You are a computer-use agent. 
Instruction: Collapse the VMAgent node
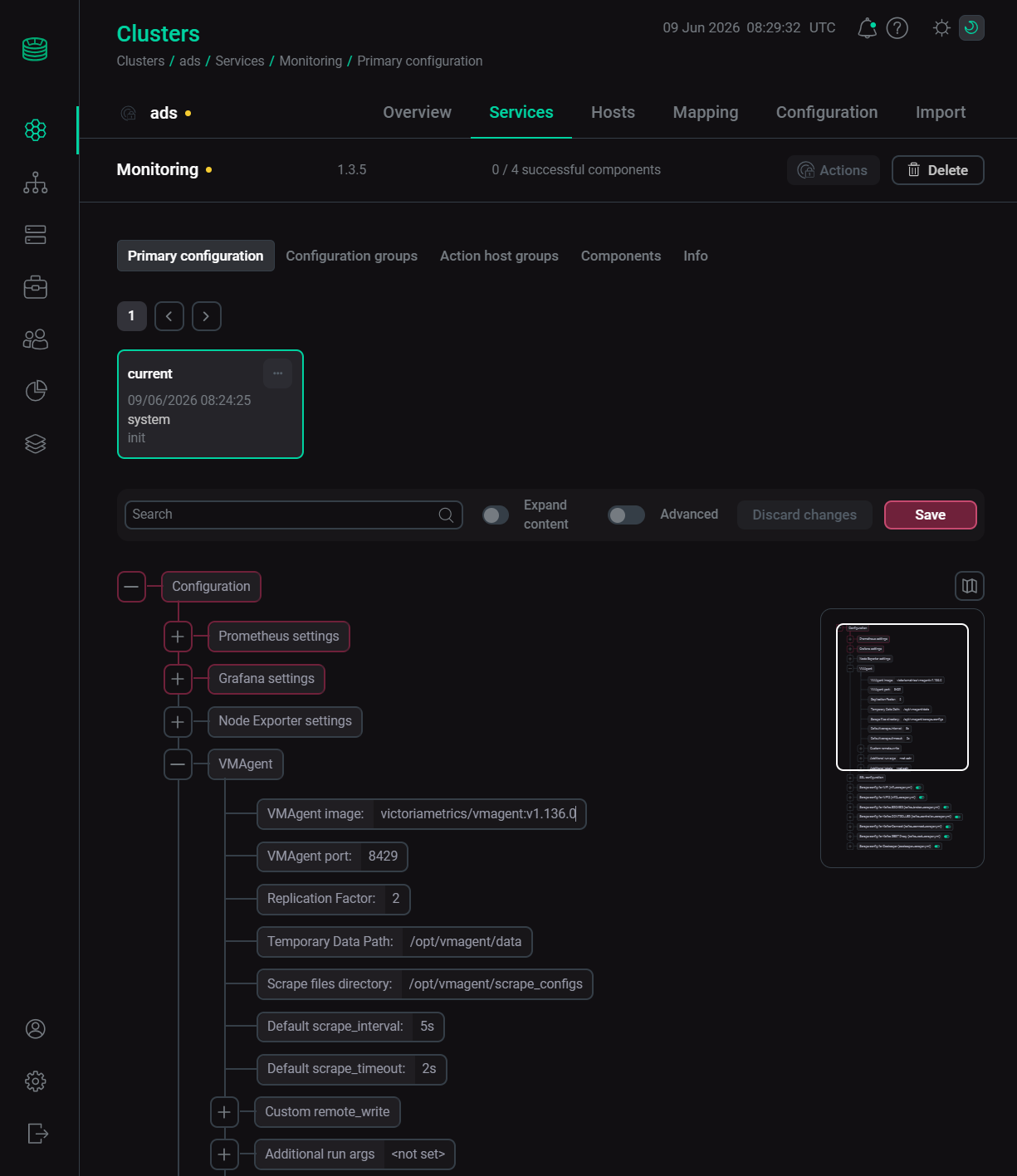tap(178, 764)
